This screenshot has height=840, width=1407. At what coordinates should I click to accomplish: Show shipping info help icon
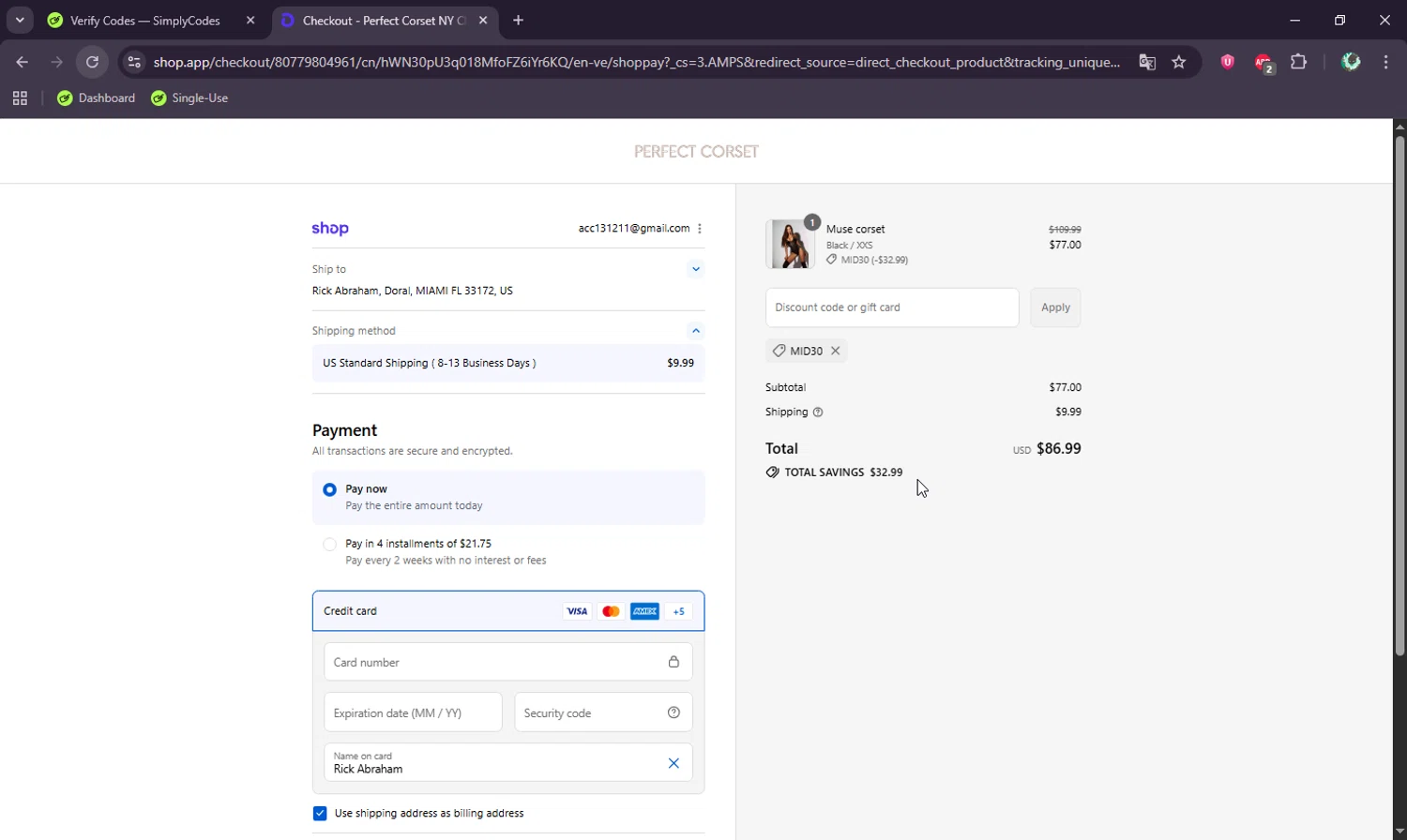pyautogui.click(x=818, y=412)
